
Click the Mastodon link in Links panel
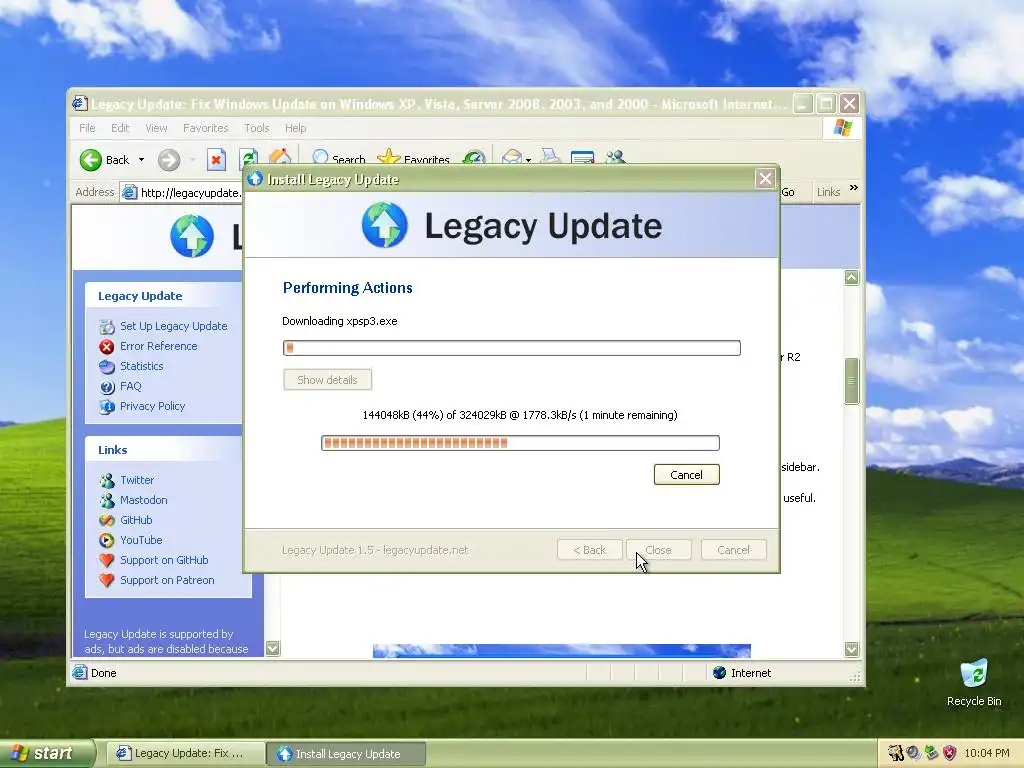[x=144, y=500]
